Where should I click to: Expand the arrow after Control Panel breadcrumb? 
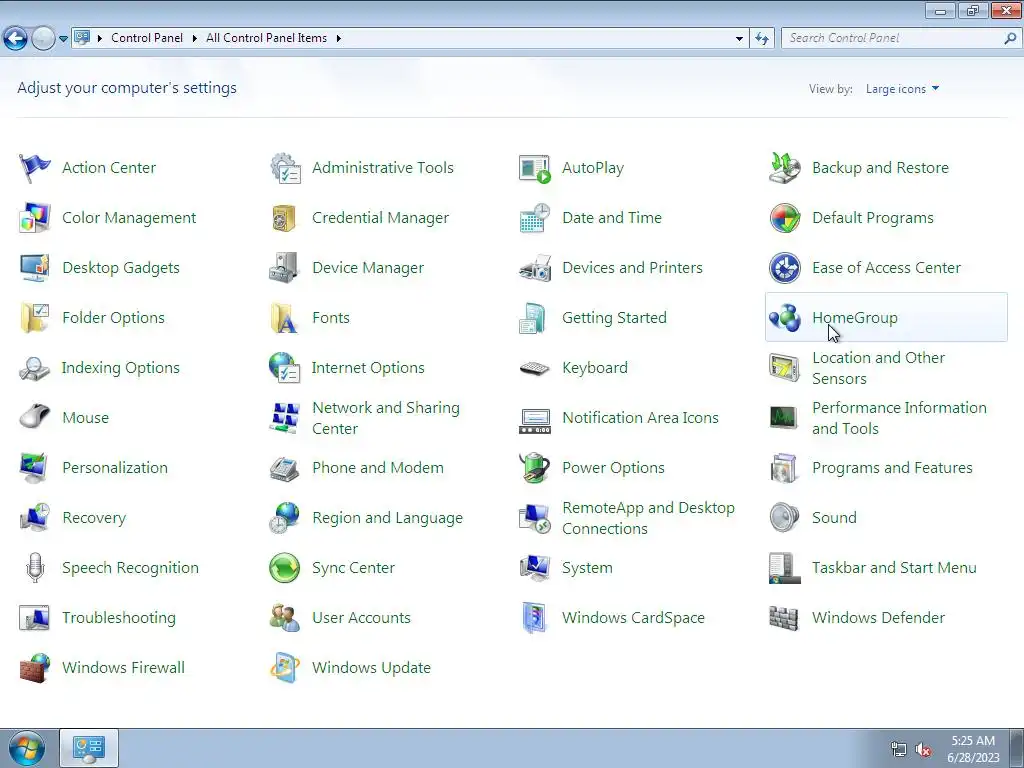tap(195, 38)
